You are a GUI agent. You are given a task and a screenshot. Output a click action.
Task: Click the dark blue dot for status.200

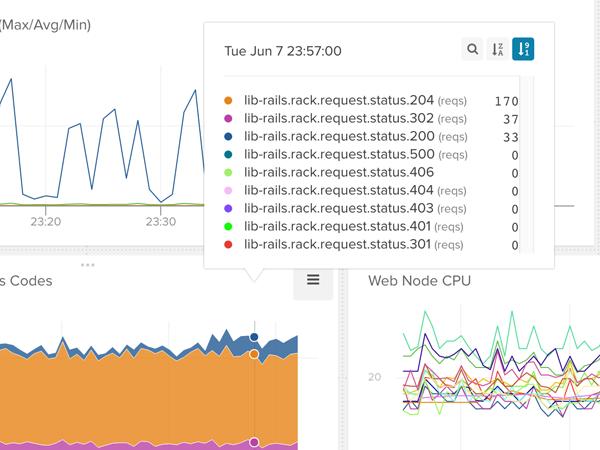coord(228,136)
